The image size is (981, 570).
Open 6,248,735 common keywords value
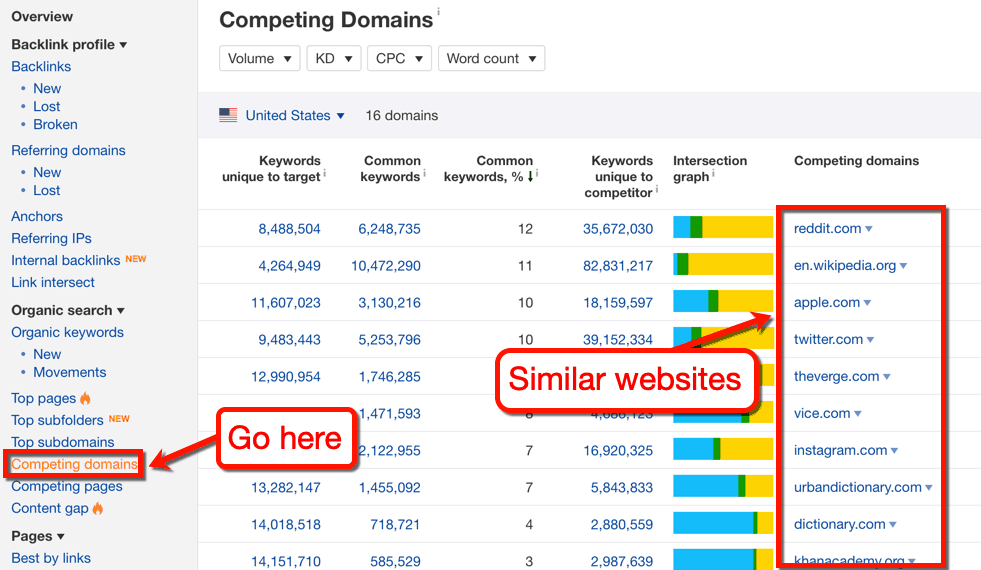pyautogui.click(x=389, y=229)
